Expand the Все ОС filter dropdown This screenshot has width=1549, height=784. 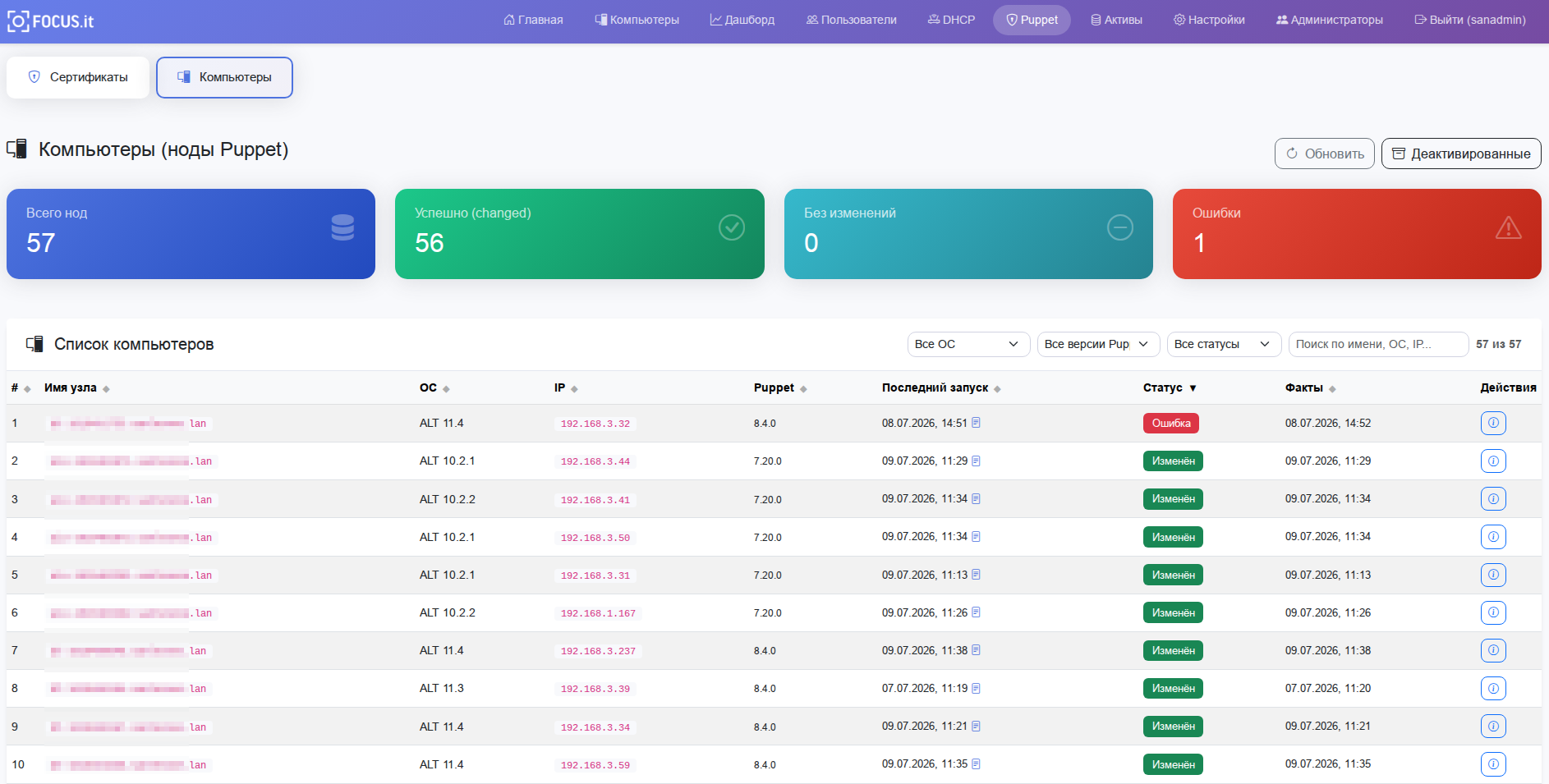coord(968,344)
